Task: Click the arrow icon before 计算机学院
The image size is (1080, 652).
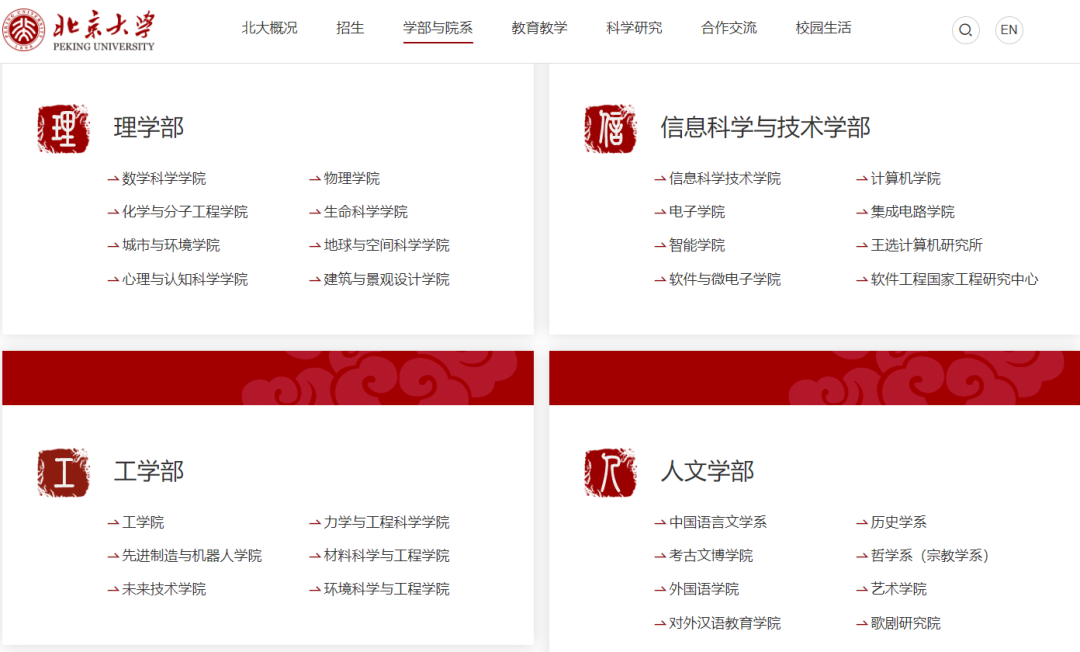Action: coord(862,177)
